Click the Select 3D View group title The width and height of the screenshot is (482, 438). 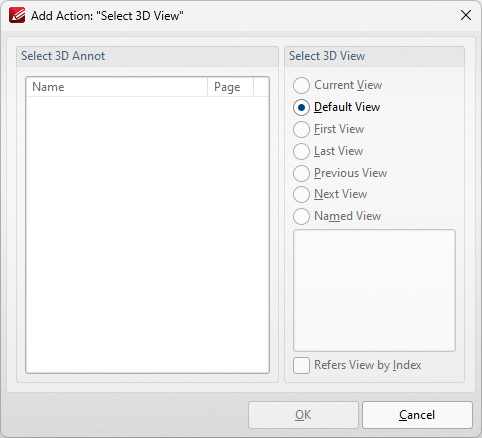[x=327, y=56]
